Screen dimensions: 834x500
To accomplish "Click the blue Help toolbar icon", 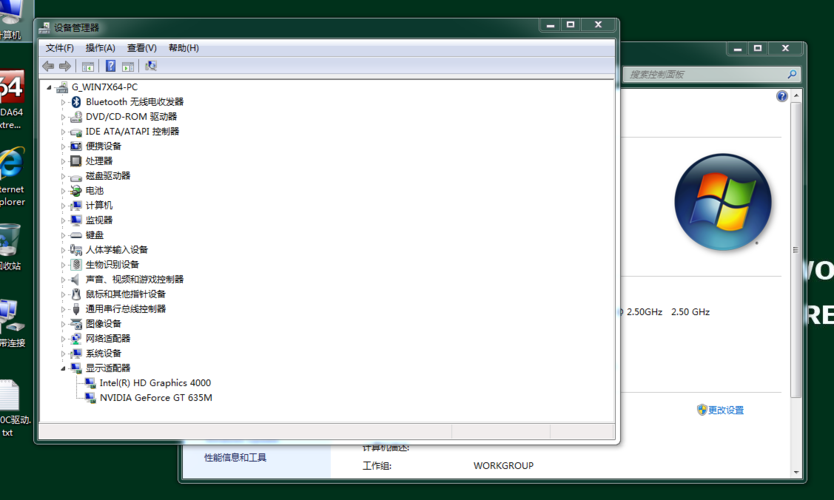I will pos(111,66).
